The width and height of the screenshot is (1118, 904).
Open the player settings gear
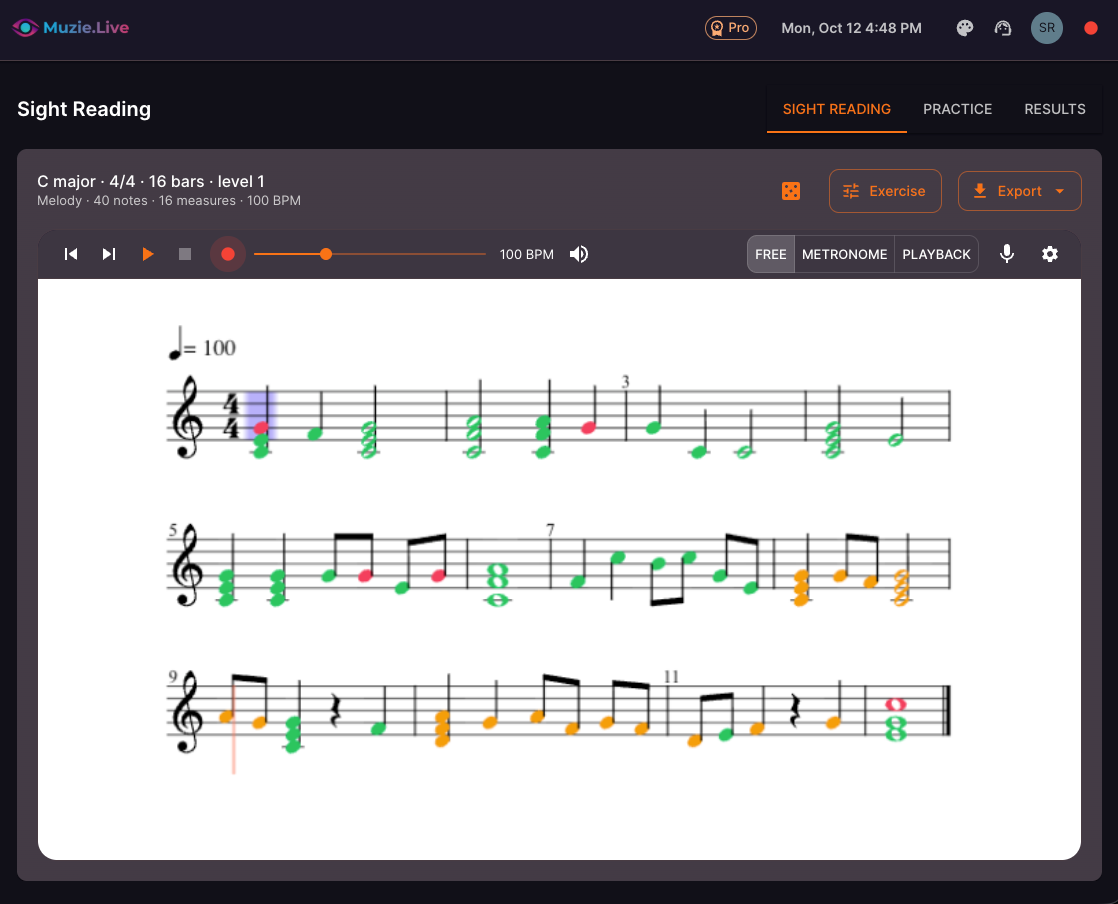click(1050, 255)
